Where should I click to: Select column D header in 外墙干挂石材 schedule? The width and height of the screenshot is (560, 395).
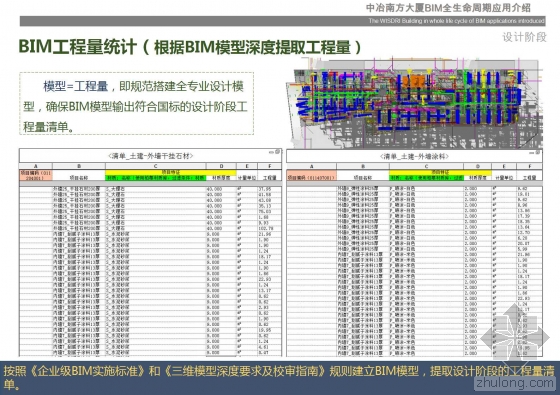[221, 166]
